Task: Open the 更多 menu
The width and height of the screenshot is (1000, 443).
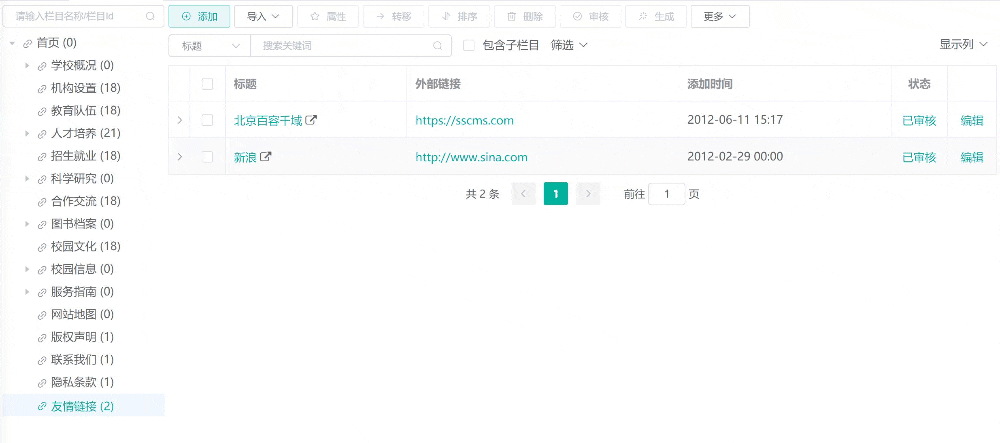Action: (720, 17)
